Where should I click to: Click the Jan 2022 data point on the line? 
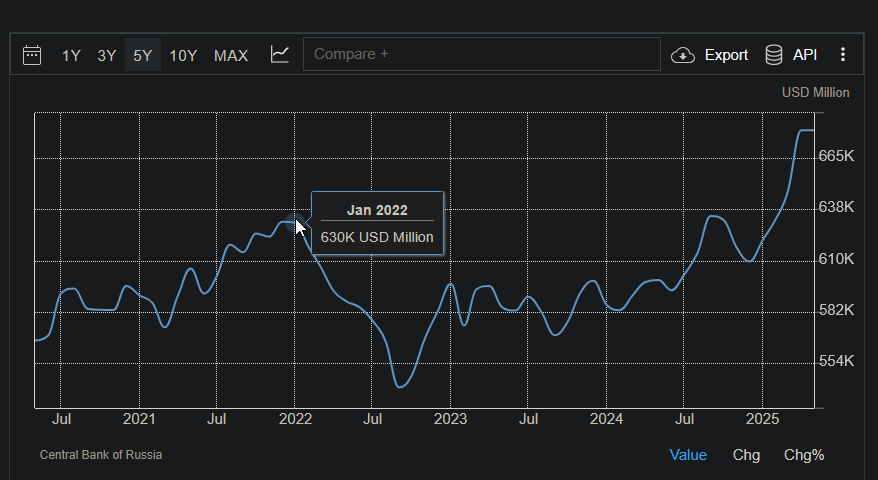294,222
